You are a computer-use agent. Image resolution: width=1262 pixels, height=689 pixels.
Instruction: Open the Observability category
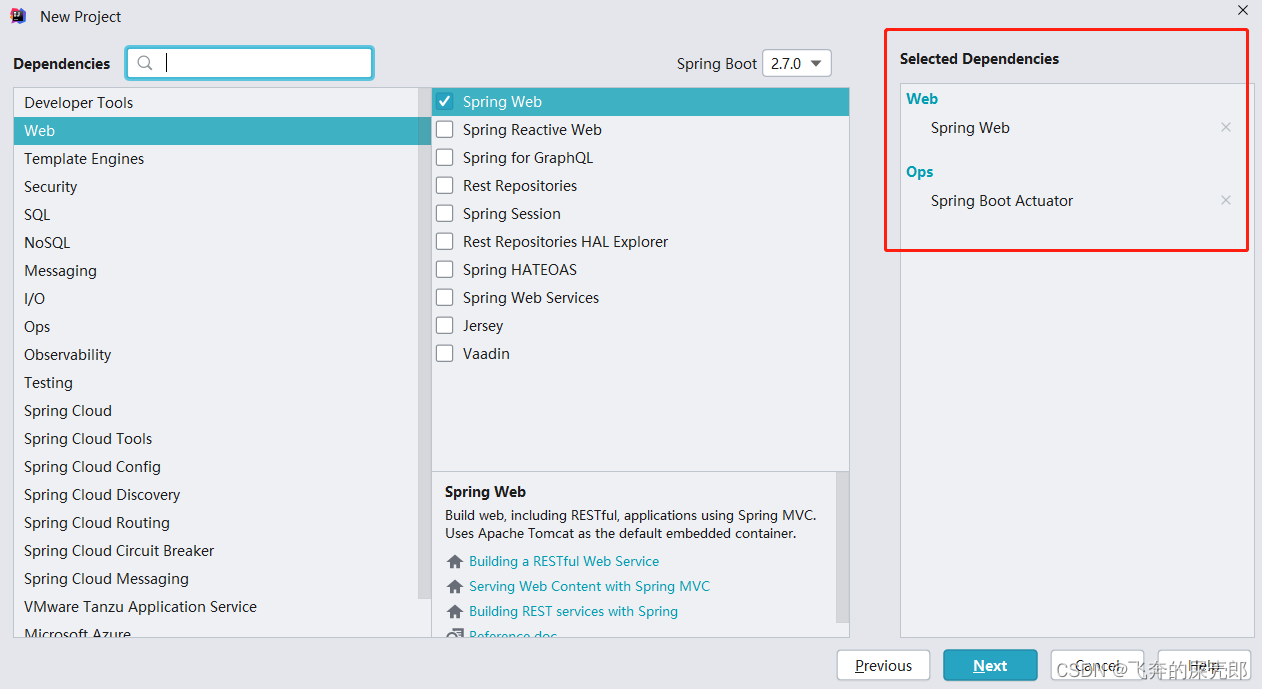(216, 355)
